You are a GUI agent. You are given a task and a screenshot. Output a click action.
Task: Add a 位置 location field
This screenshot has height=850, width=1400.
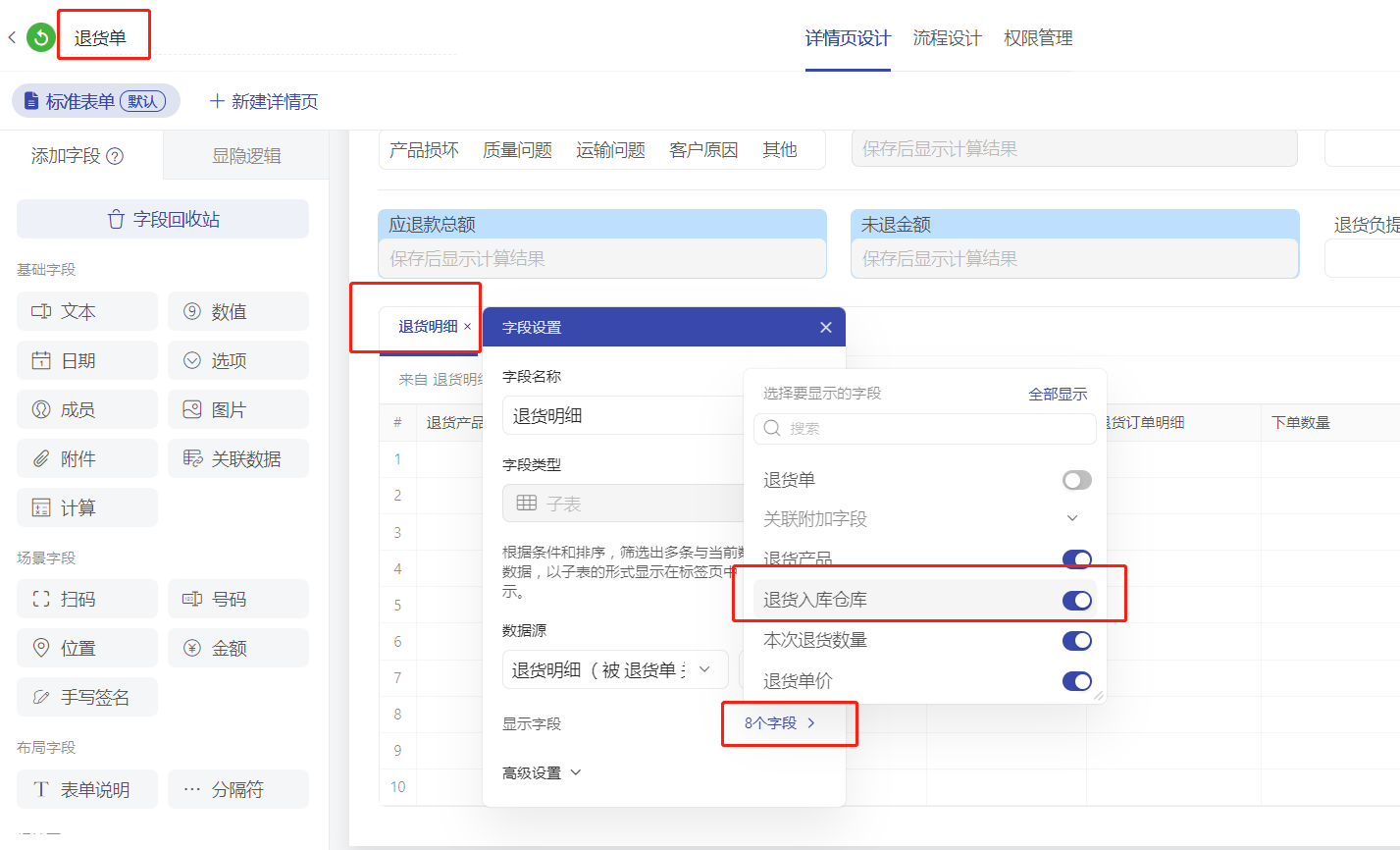pyautogui.click(x=87, y=648)
